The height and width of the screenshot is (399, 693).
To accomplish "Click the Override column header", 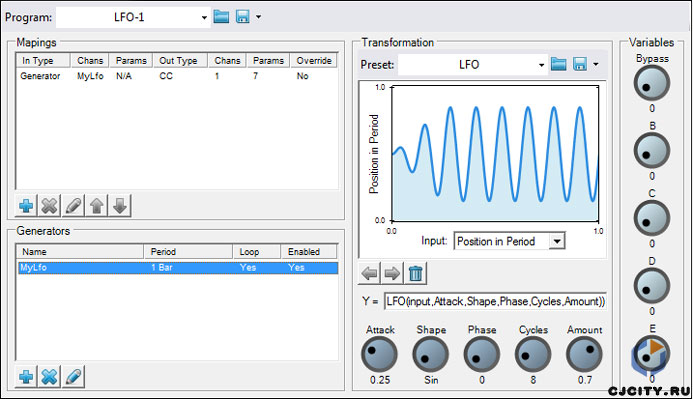I will click(314, 61).
